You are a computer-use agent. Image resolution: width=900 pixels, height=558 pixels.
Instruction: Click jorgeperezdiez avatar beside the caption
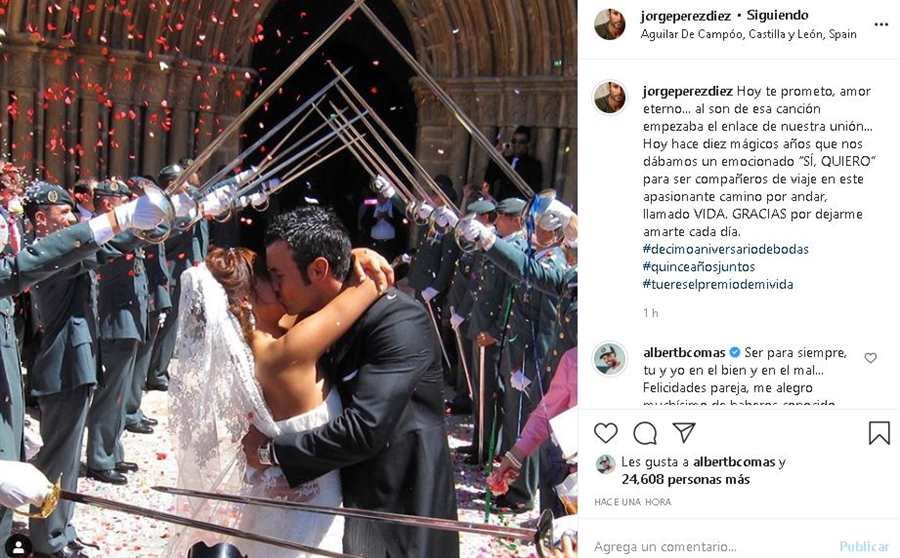(610, 98)
